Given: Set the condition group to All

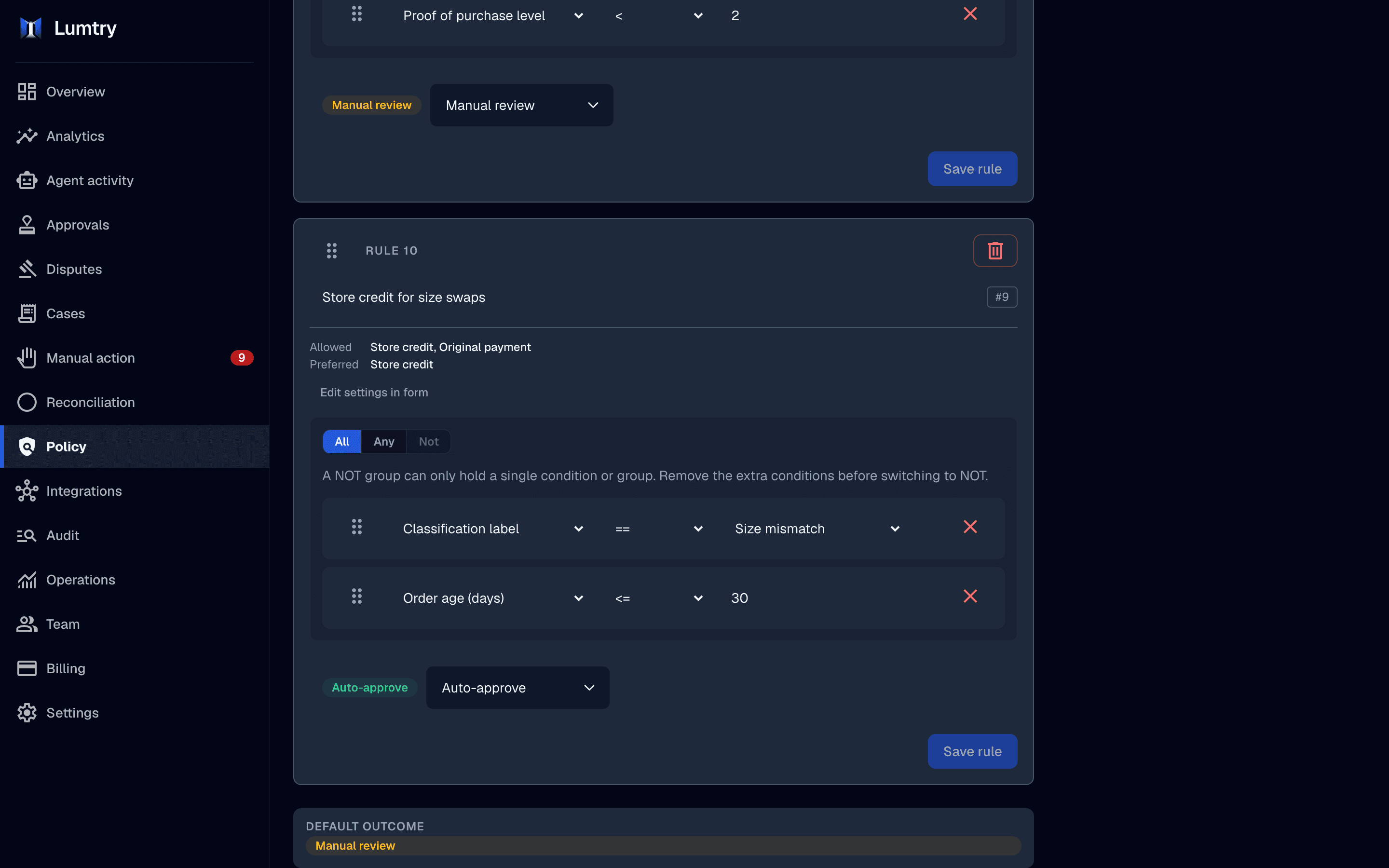Looking at the screenshot, I should pos(342,441).
